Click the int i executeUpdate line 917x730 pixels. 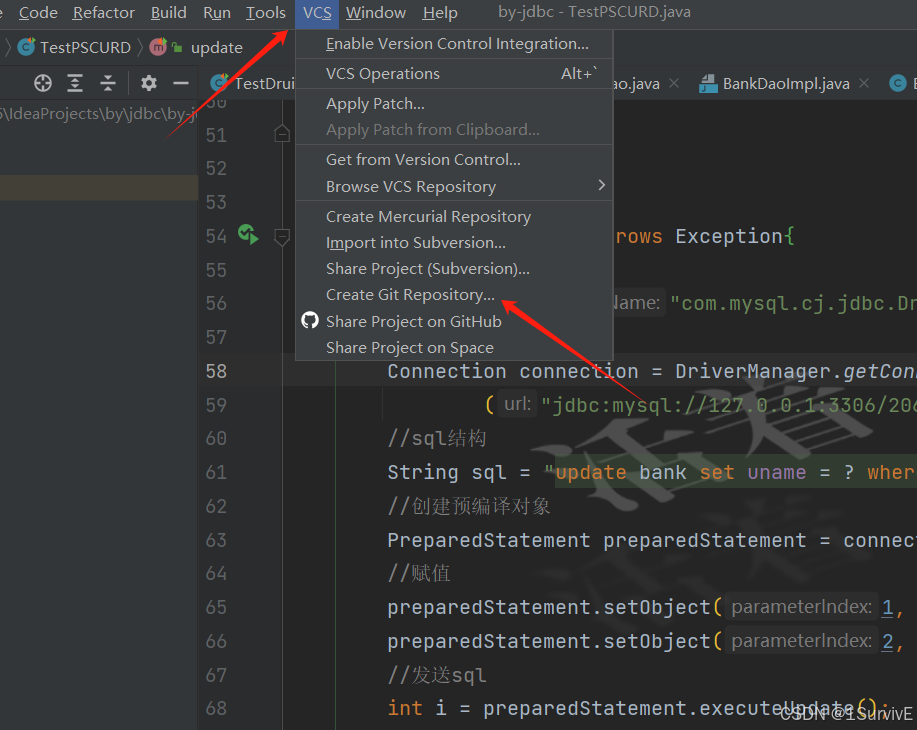[x=637, y=708]
